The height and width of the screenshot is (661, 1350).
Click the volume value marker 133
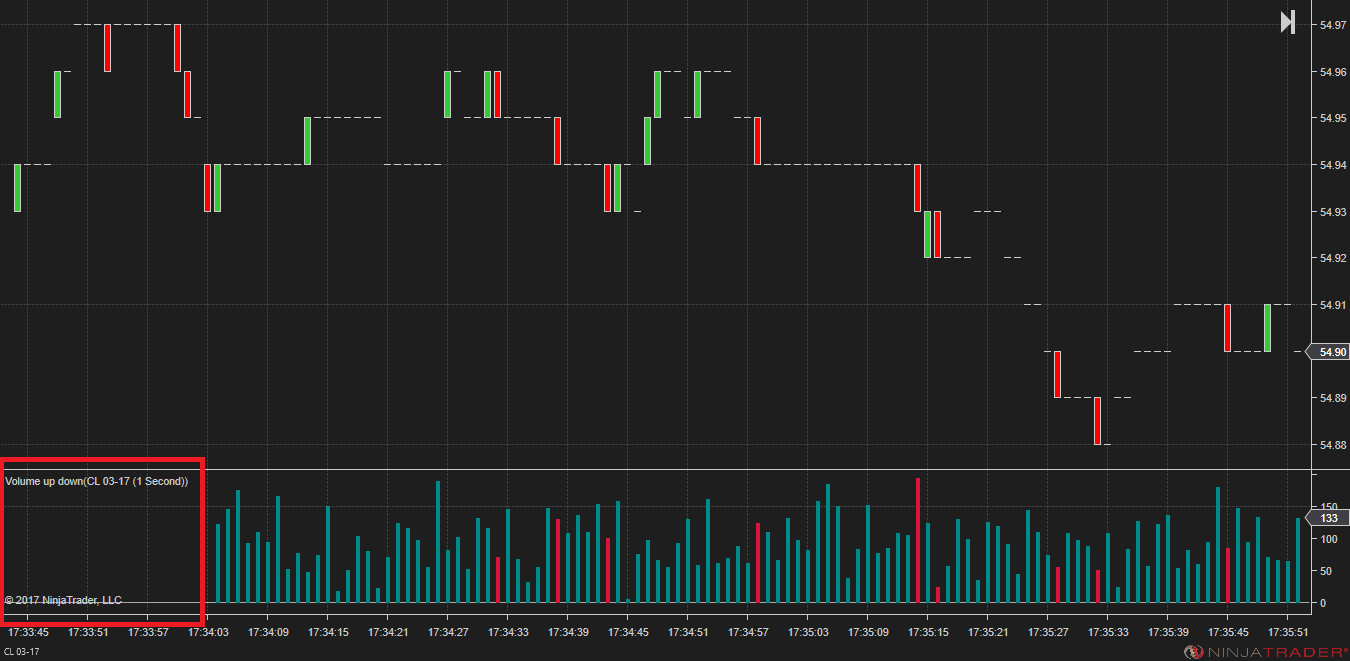coord(1329,519)
